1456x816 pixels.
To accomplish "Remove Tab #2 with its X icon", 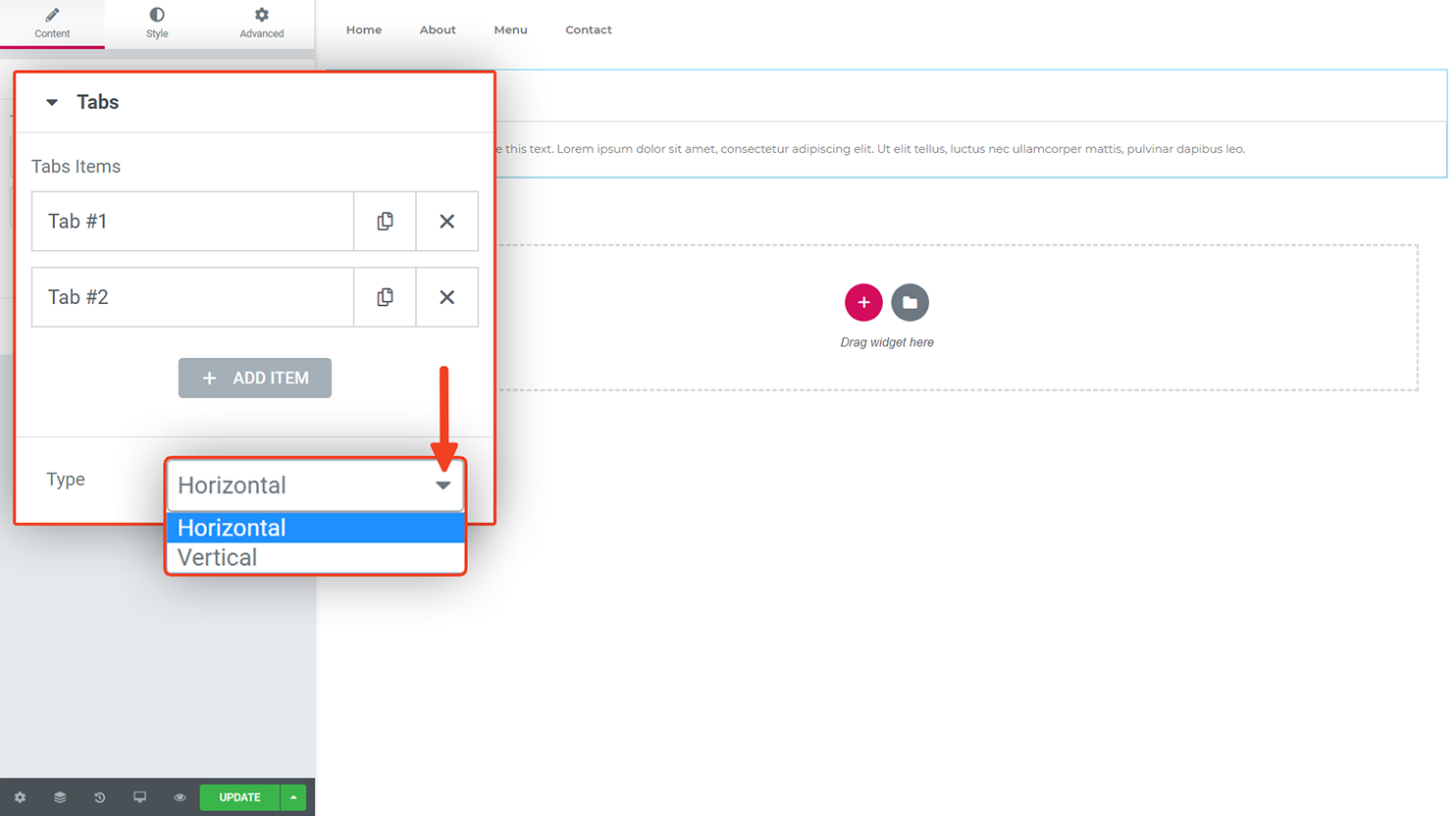I will [x=446, y=297].
